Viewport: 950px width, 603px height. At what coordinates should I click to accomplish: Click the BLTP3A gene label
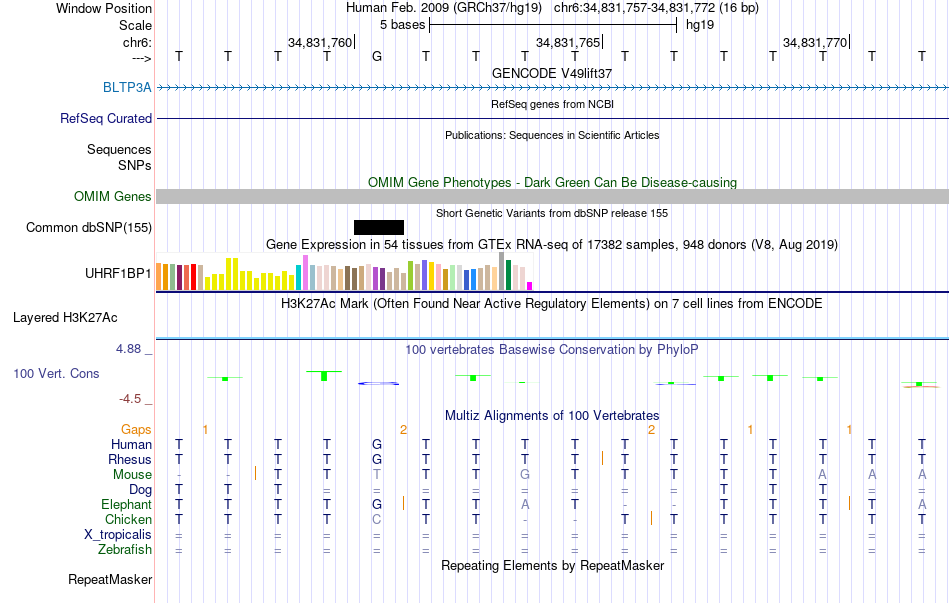tap(127, 87)
